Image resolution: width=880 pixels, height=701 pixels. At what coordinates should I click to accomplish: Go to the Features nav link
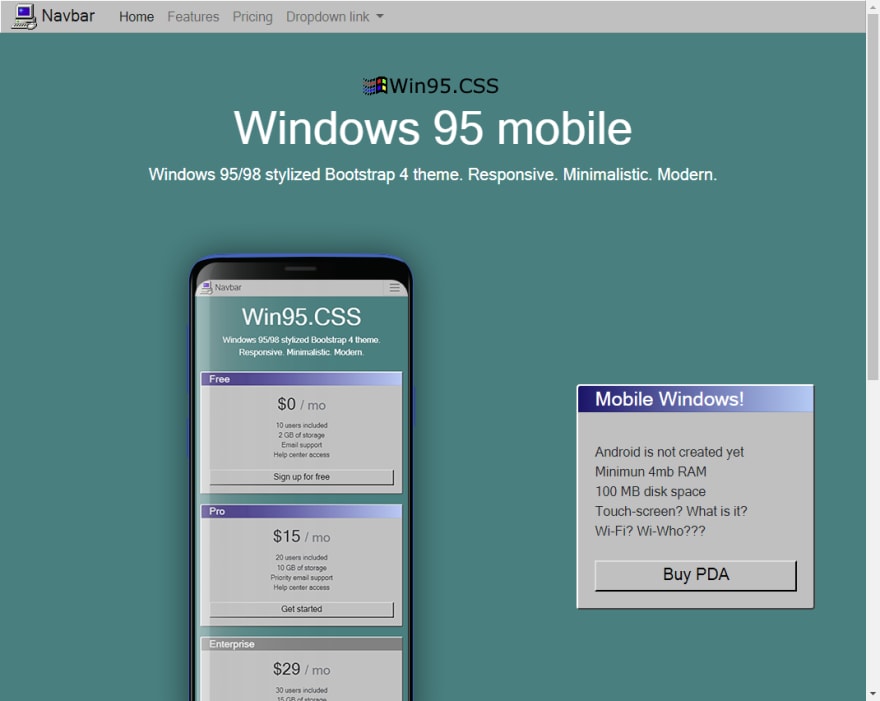point(193,17)
